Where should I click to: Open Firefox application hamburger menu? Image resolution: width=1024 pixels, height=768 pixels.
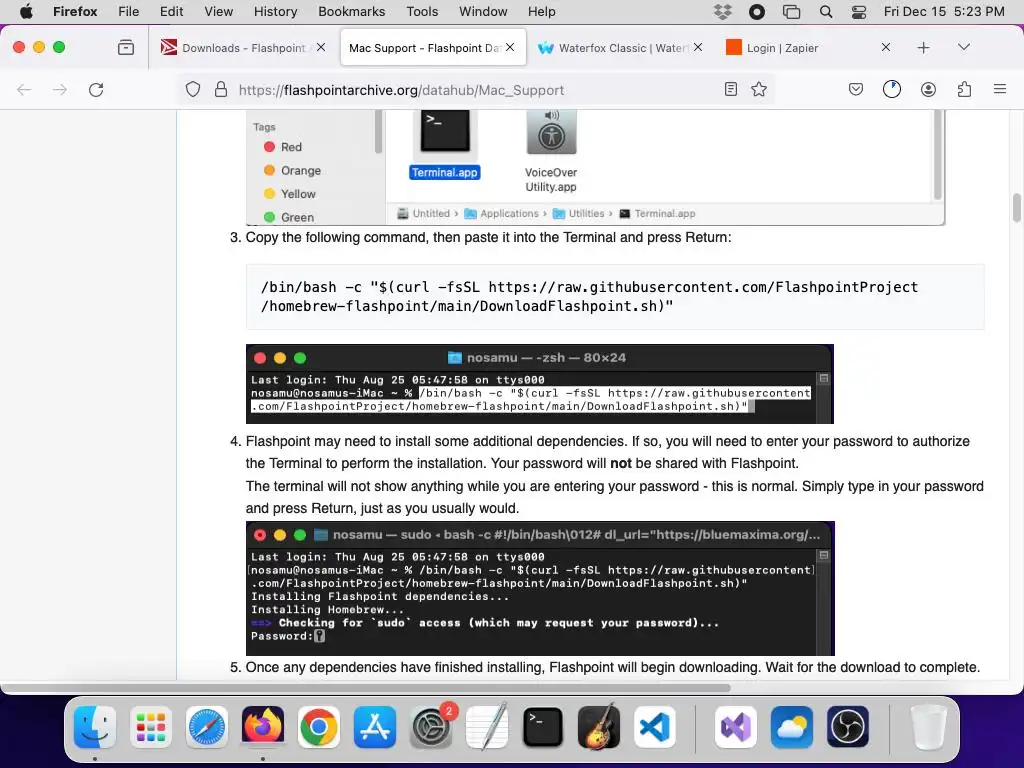pos(1000,89)
